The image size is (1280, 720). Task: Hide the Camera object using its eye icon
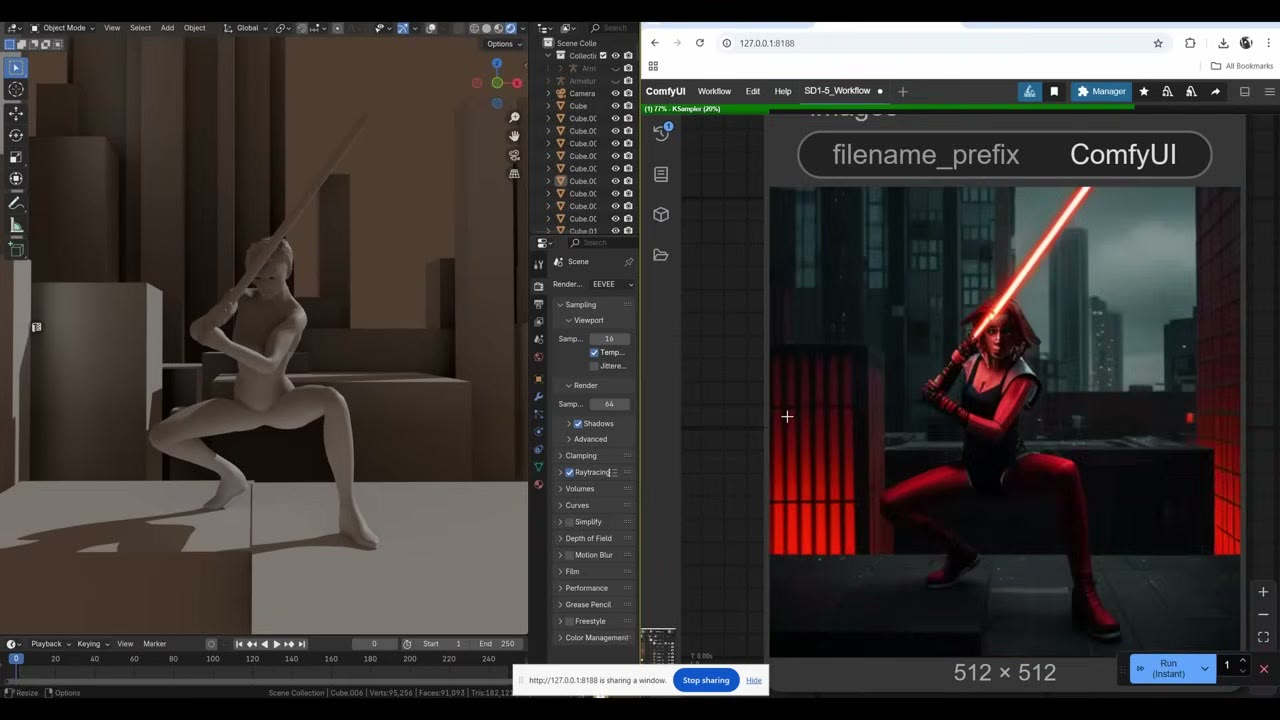615,93
